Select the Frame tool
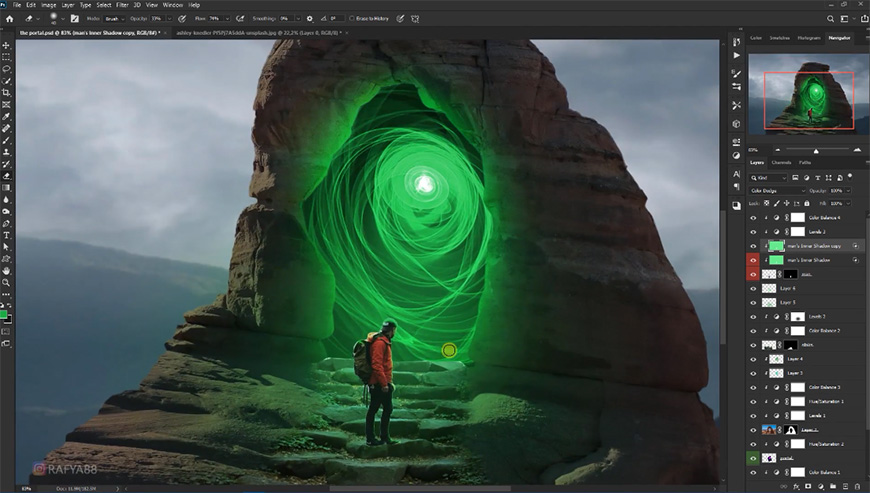This screenshot has width=870, height=493. coord(6,105)
